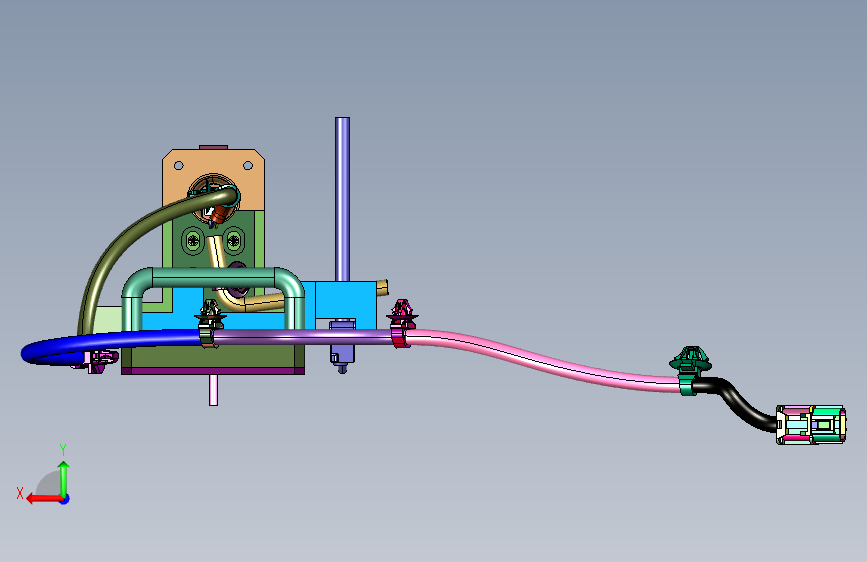This screenshot has height=562, width=867.
Task: Select the left green screw on bracket
Action: coord(193,241)
